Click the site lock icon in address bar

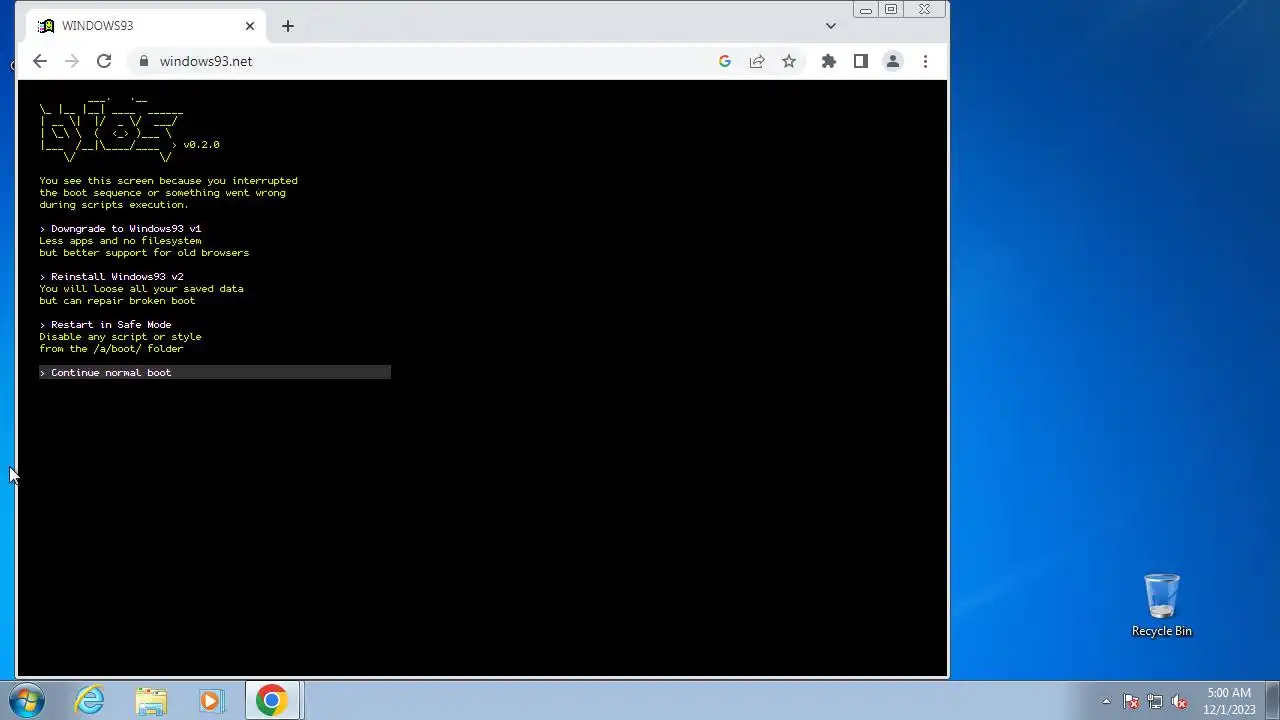click(144, 61)
